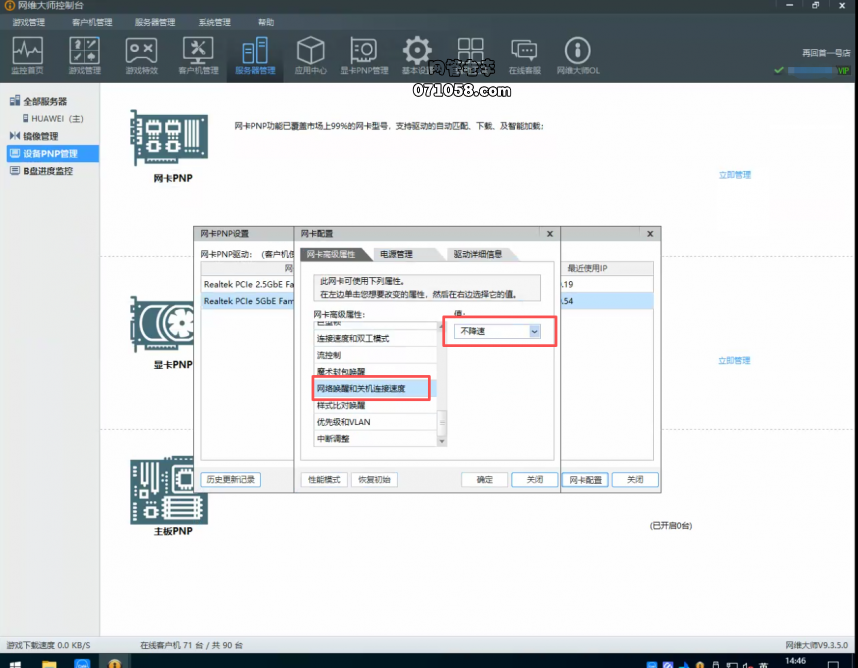
Task: Click the 确定 button in 网卡配置
Action: (x=484, y=479)
